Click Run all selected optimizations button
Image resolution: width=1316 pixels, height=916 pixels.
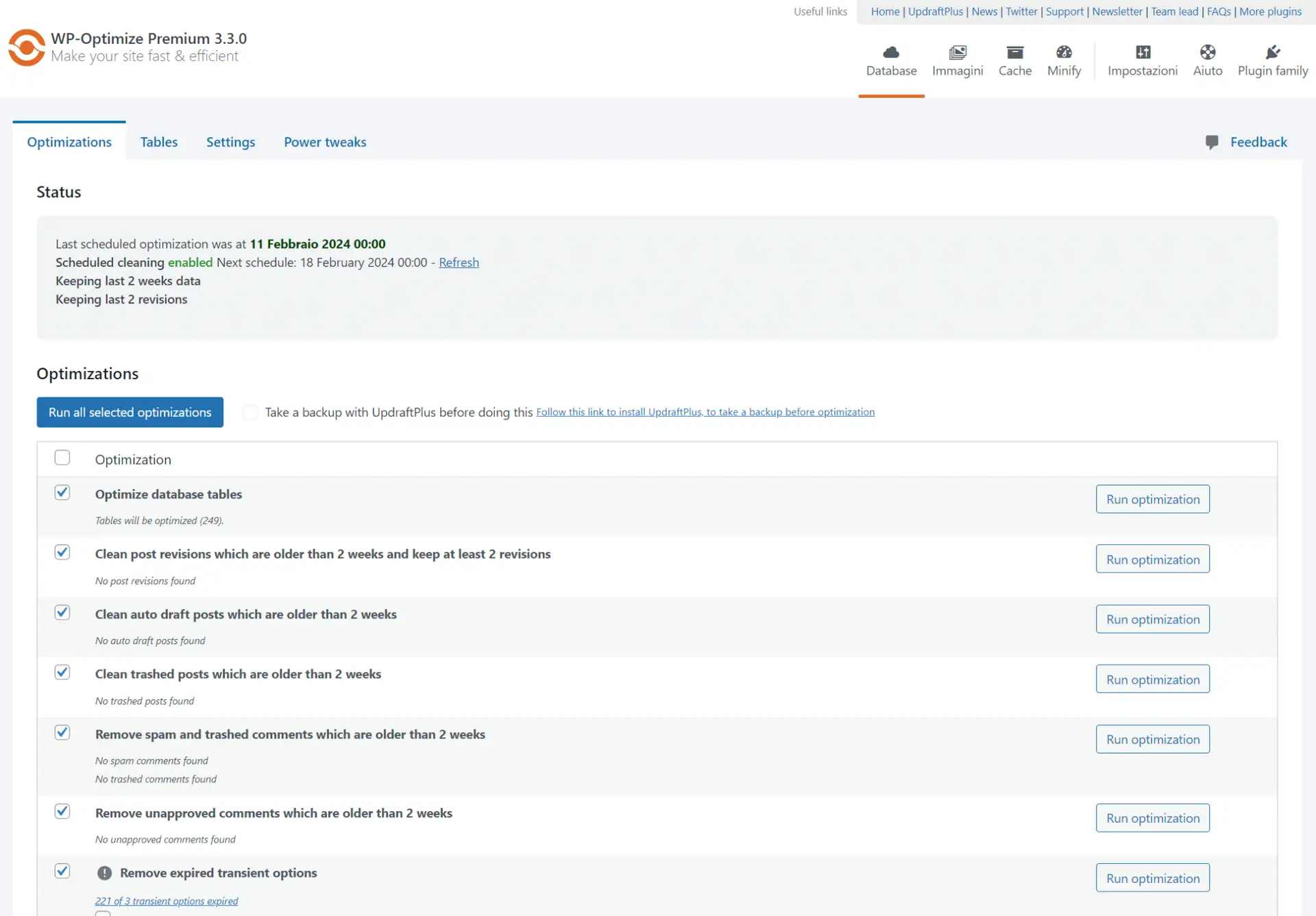point(130,412)
